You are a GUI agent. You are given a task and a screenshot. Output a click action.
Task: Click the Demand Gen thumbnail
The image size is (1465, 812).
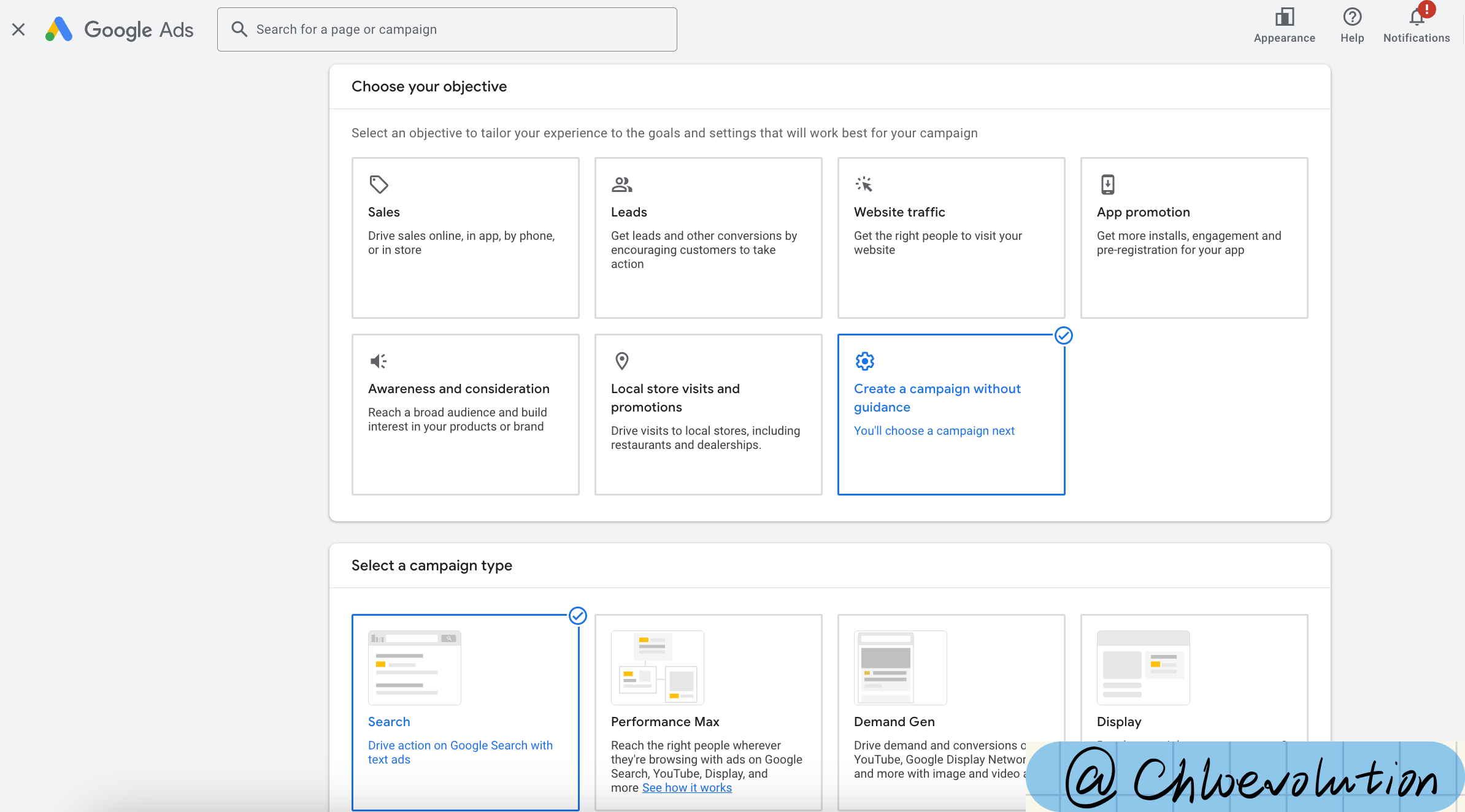900,667
